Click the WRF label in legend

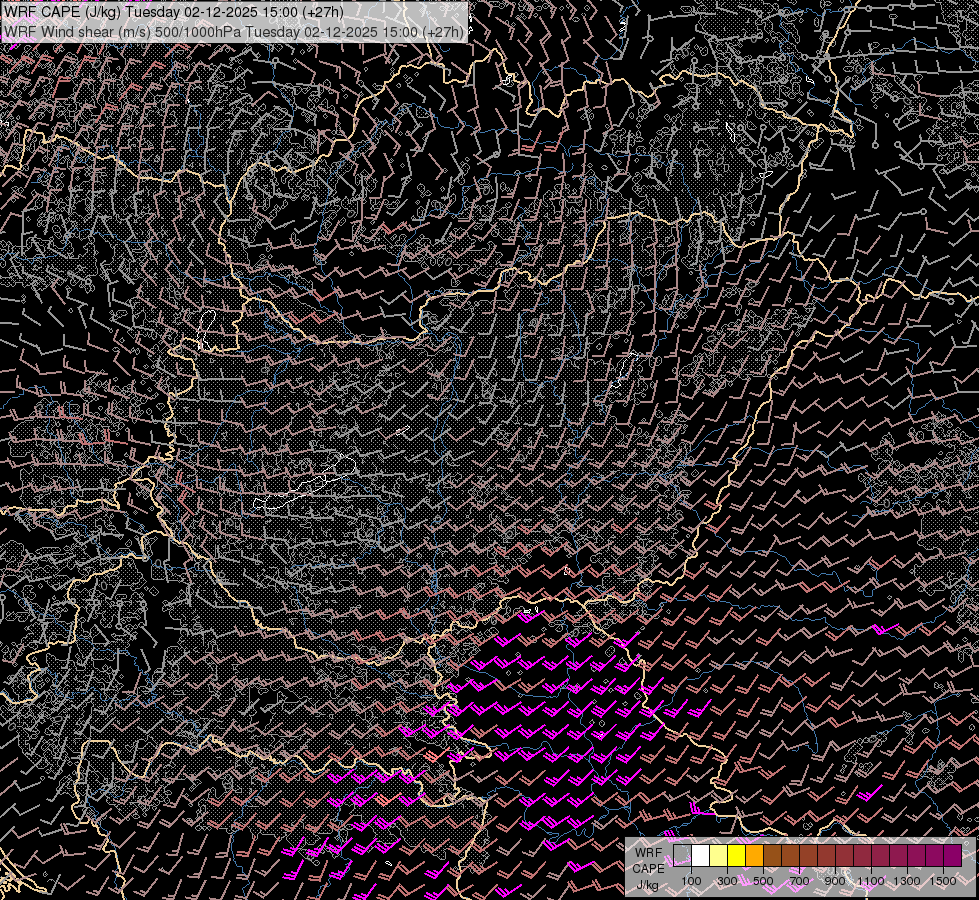(x=648, y=853)
